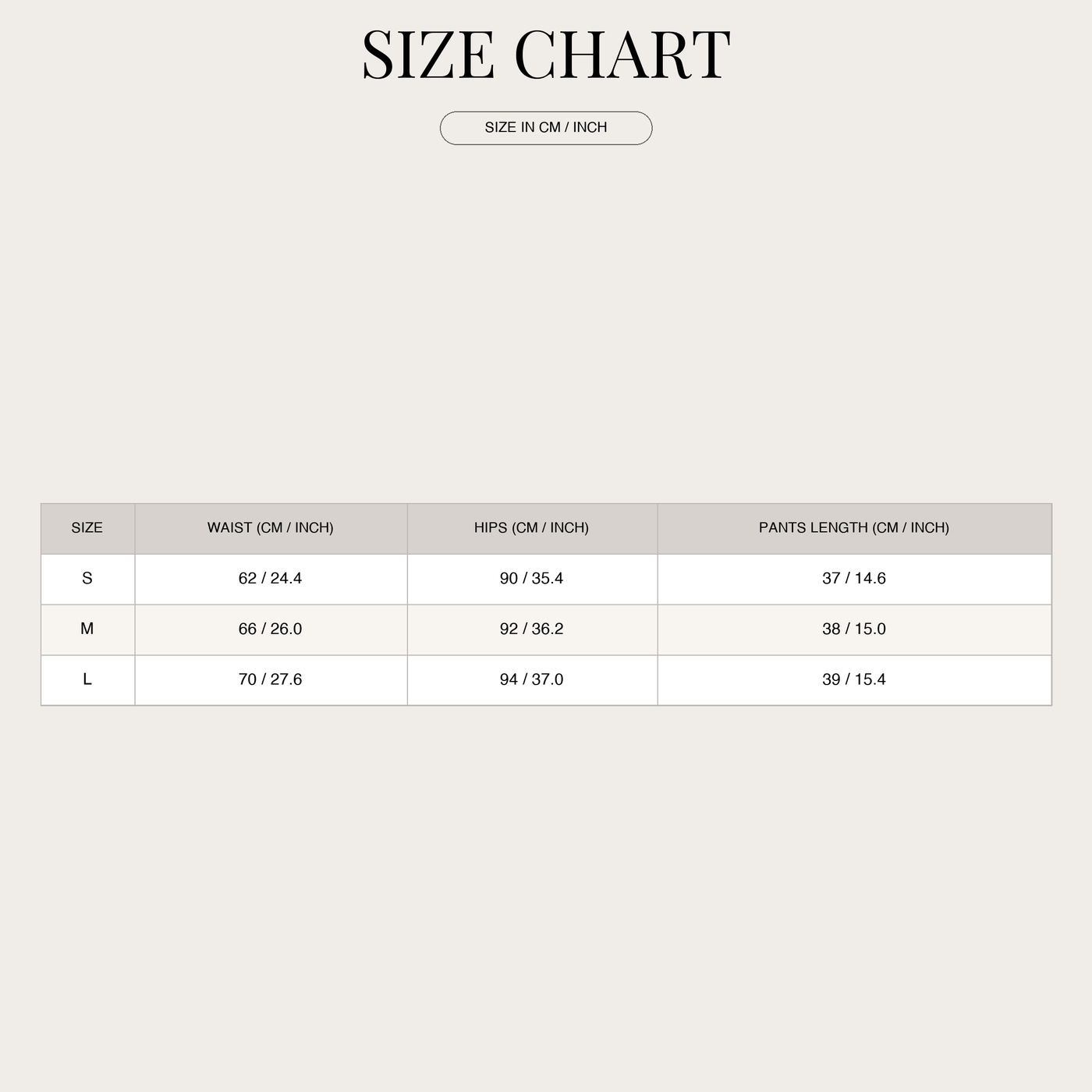Click pants length 37 / 14.6
Screen dimensions: 1092x1092
[x=854, y=579]
